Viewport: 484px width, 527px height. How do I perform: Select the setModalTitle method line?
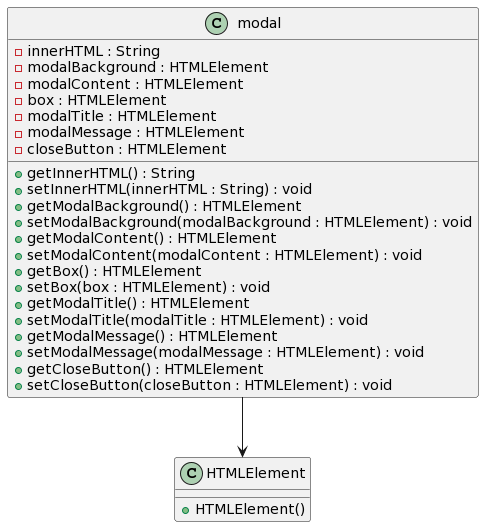pyautogui.click(x=197, y=320)
